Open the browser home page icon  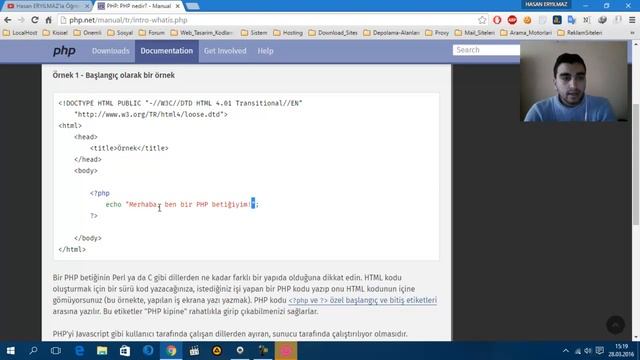coord(49,20)
